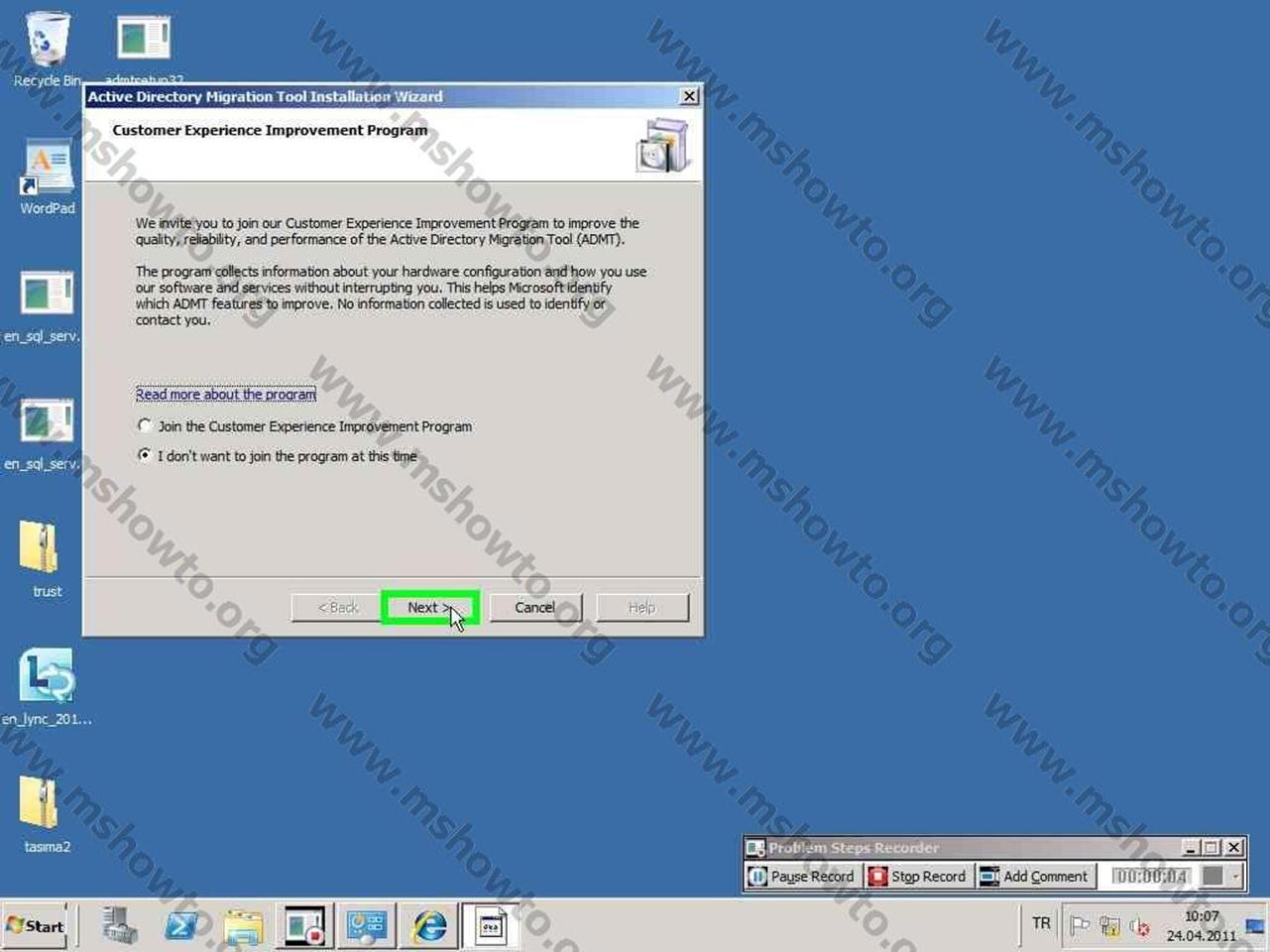Select the trust zipped folder icon

click(x=46, y=560)
